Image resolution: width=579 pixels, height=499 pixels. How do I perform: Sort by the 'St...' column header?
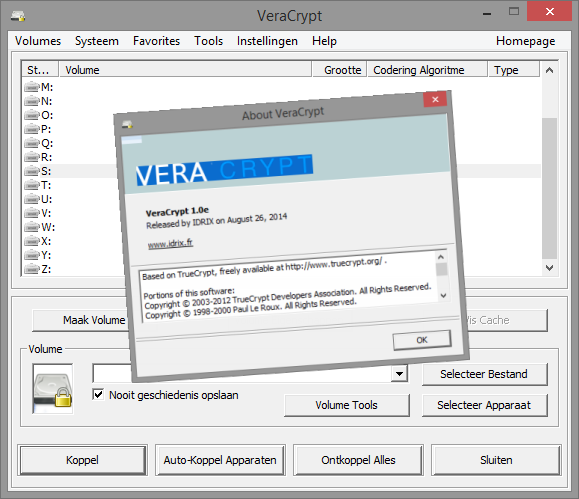tap(40, 70)
